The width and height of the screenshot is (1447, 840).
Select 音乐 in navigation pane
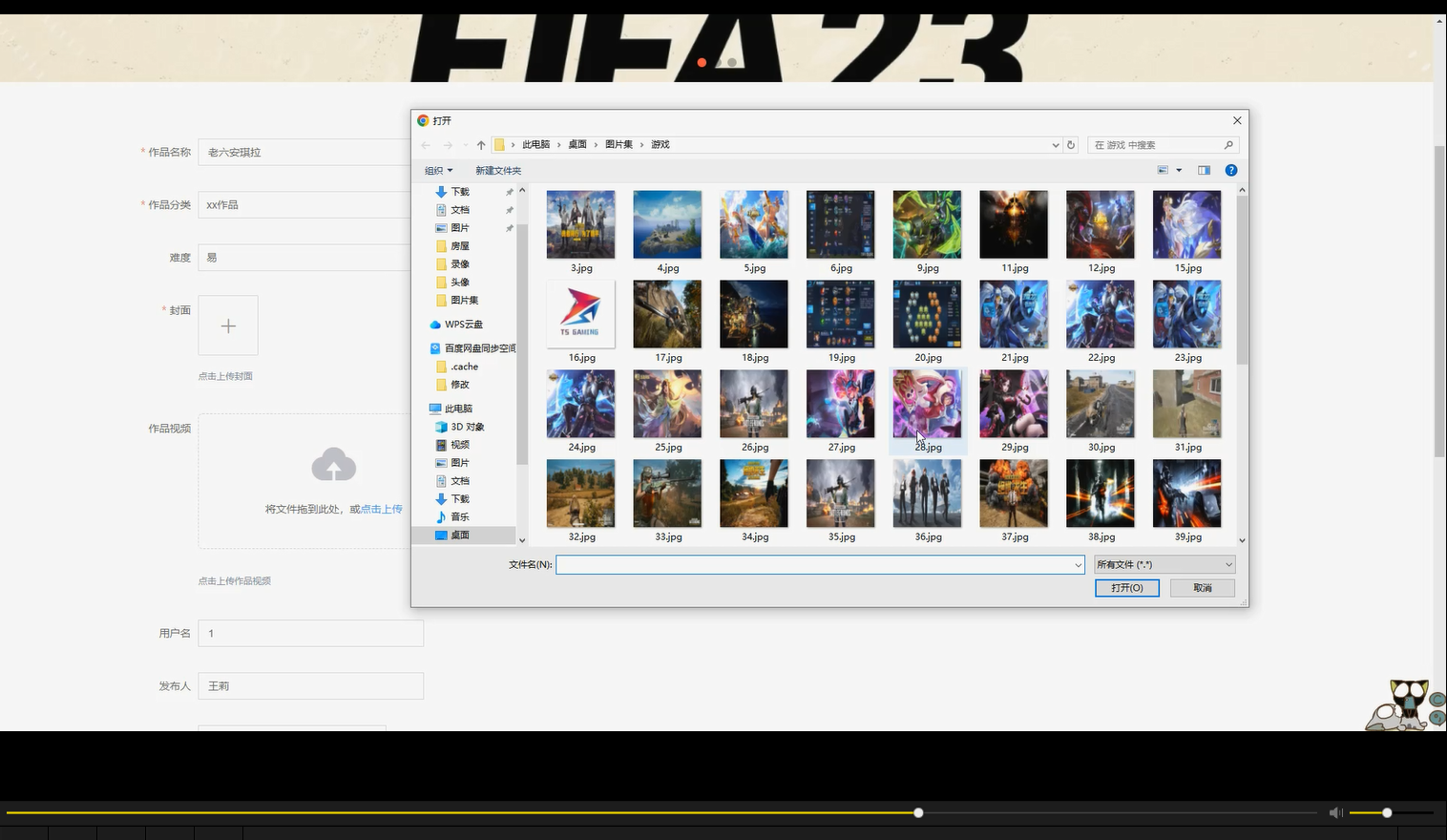(460, 517)
